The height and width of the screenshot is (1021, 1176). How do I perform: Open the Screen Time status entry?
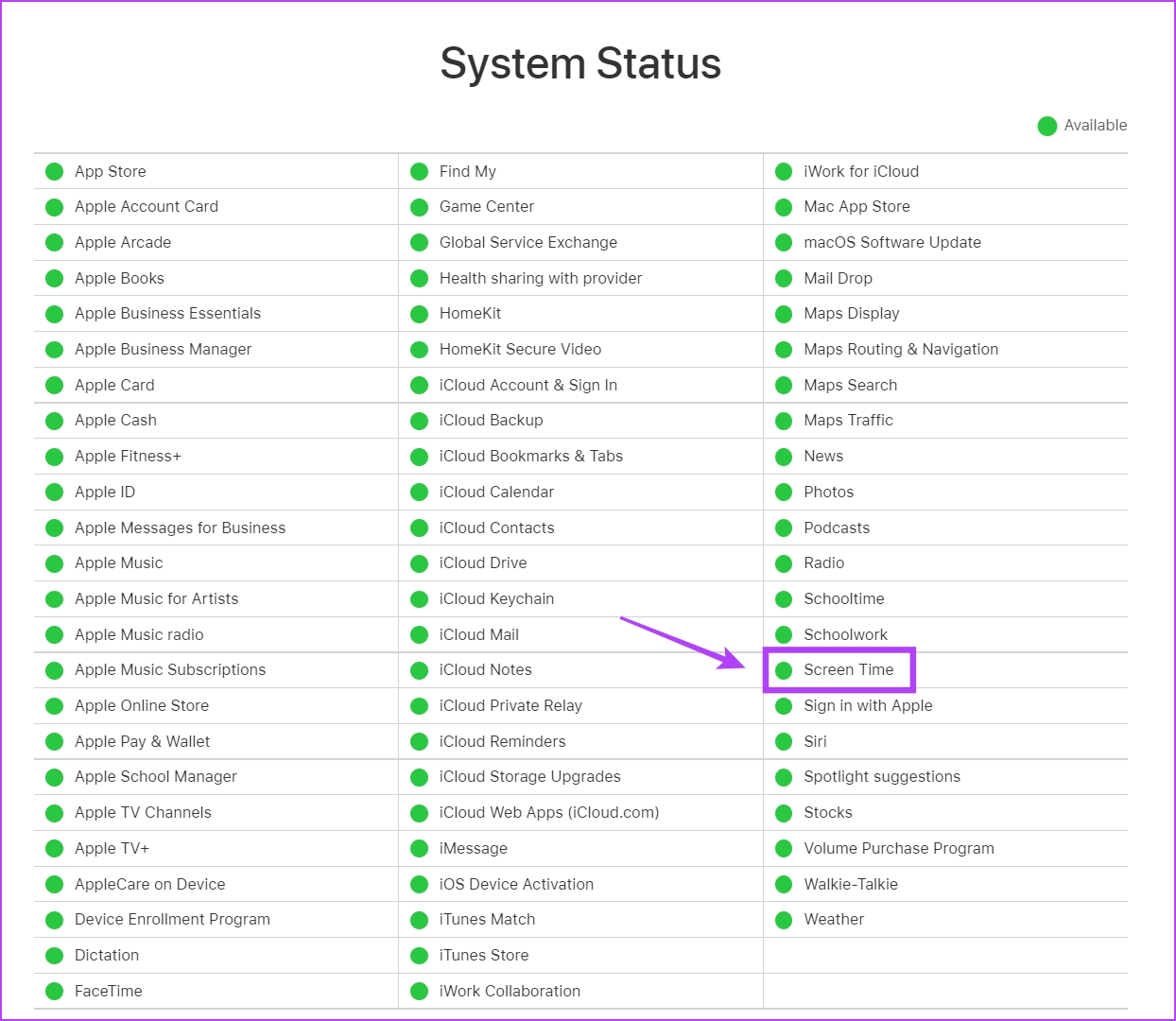point(848,670)
